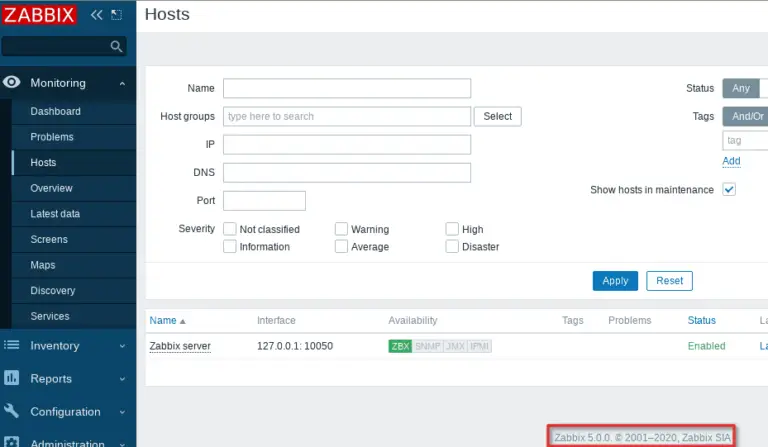Image resolution: width=768 pixels, height=447 pixels.
Task: Click the Add tag link
Action: click(x=731, y=161)
